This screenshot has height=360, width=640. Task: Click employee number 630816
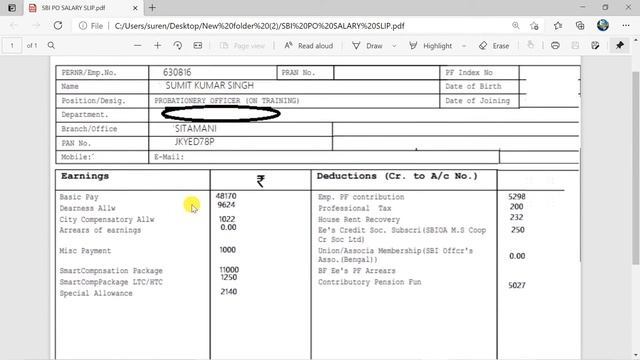(x=177, y=72)
